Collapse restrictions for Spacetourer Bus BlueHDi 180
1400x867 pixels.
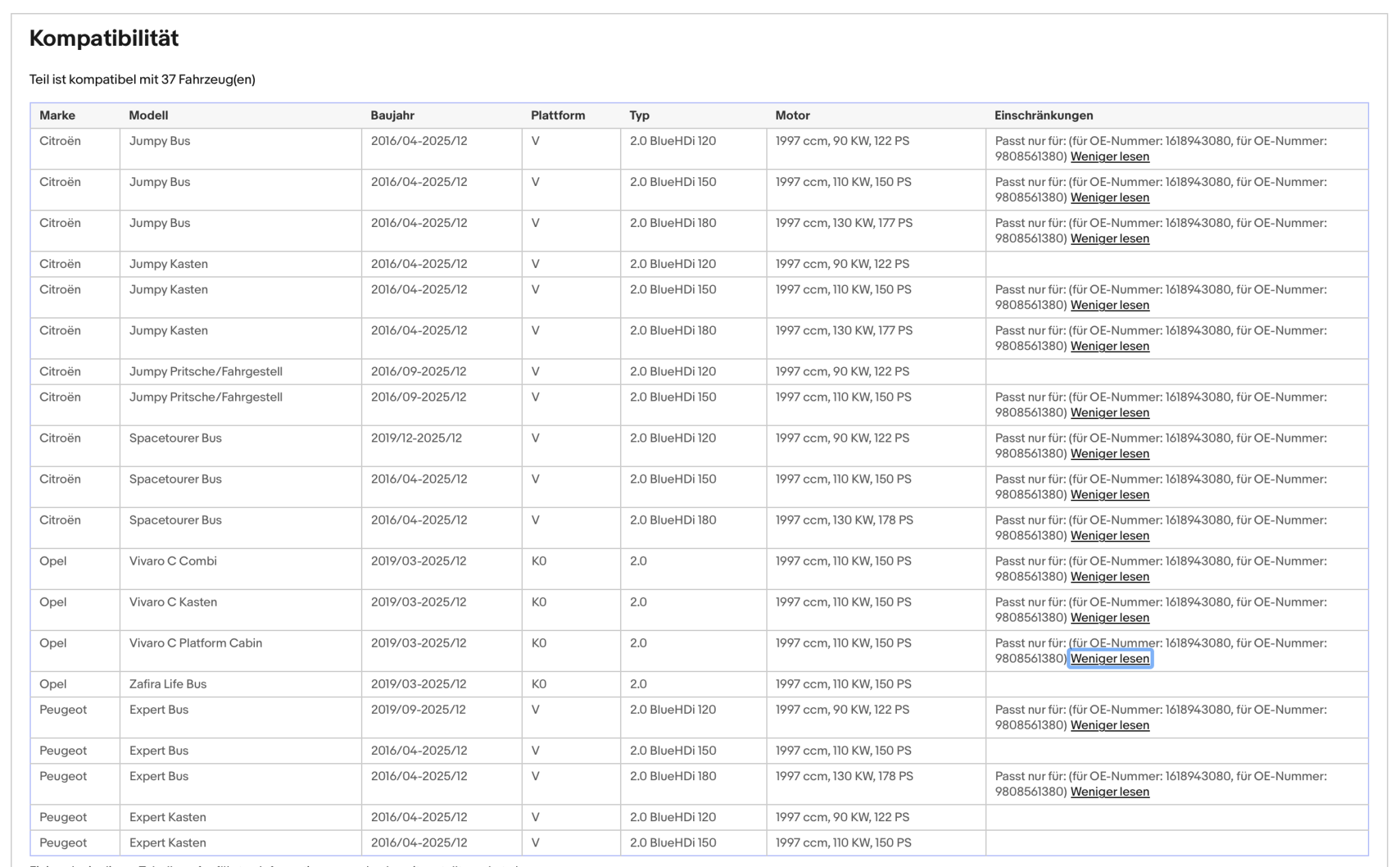[x=1109, y=535]
